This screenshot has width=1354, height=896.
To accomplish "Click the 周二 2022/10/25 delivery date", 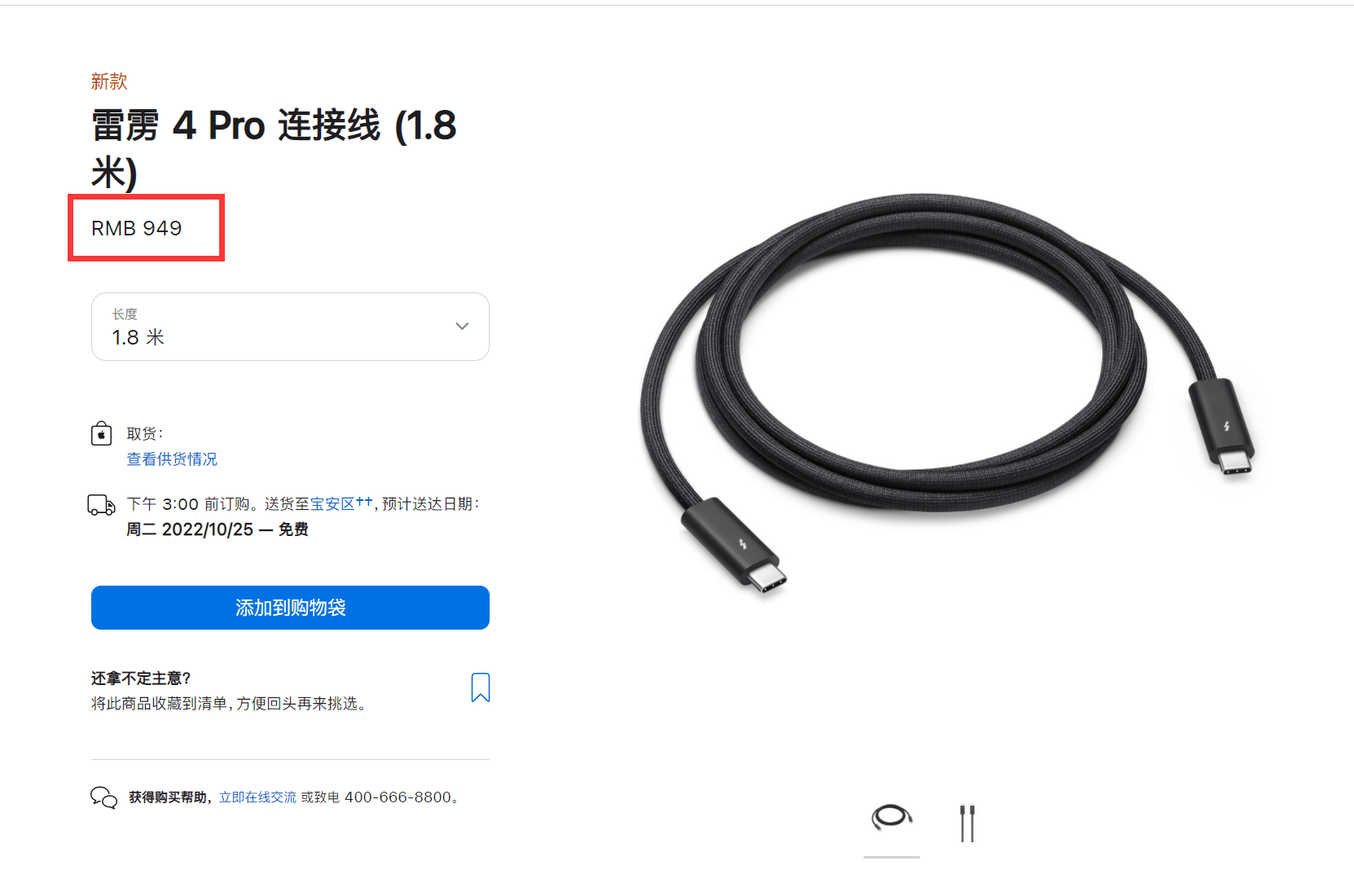I will [190, 529].
